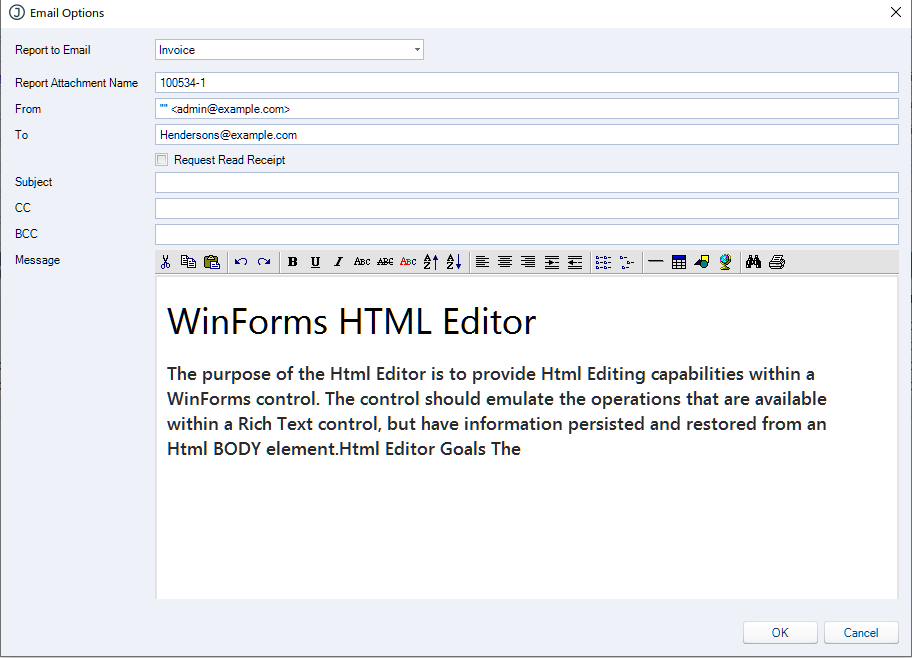Center-align the message text
Viewport: 912px width, 658px height.
pyautogui.click(x=505, y=262)
